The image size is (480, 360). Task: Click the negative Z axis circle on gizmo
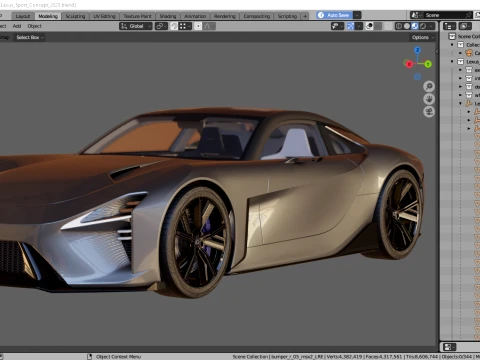pos(417,77)
